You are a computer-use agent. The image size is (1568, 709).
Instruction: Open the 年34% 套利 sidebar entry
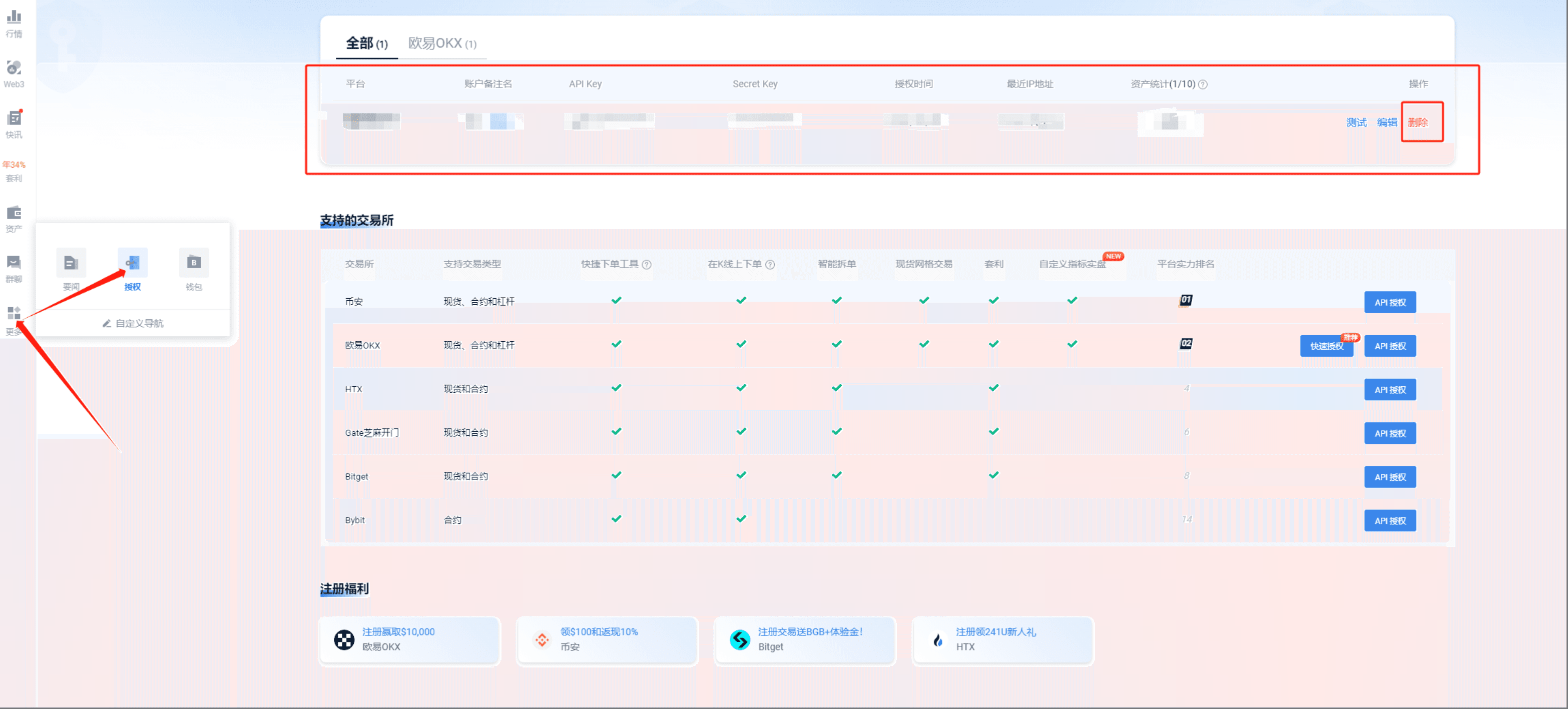(14, 171)
